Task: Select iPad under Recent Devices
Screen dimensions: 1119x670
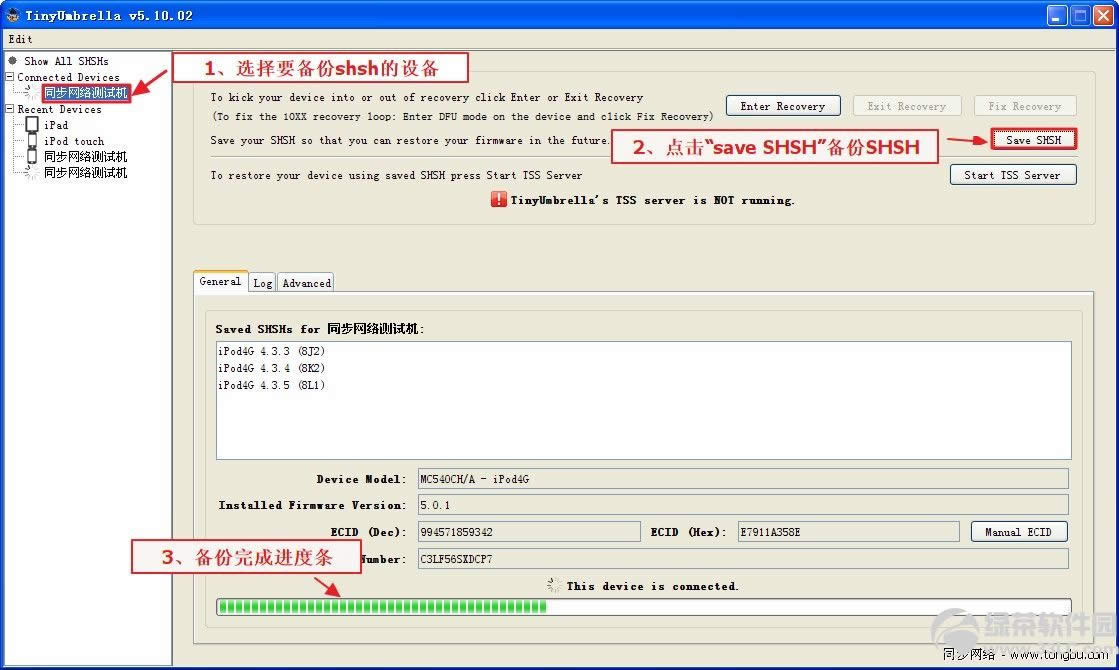Action: point(56,125)
